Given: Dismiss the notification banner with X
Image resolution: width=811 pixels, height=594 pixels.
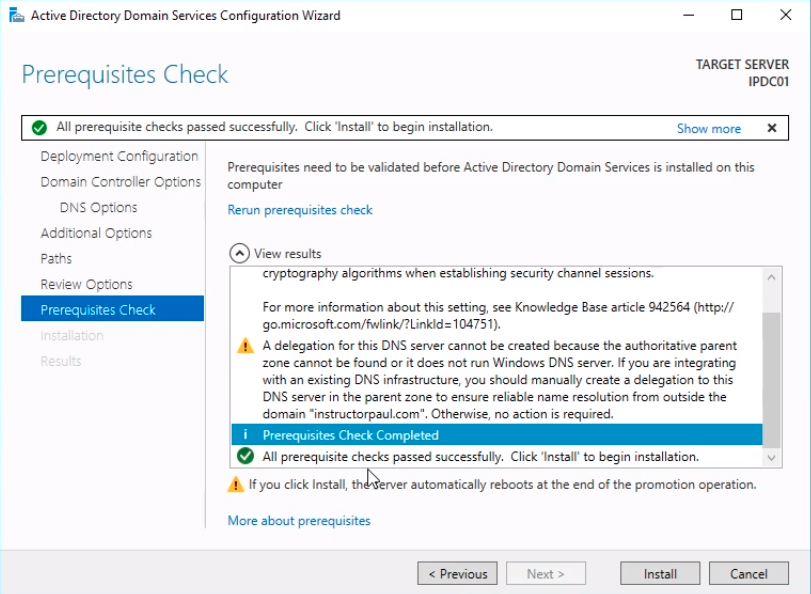Looking at the screenshot, I should 772,128.
